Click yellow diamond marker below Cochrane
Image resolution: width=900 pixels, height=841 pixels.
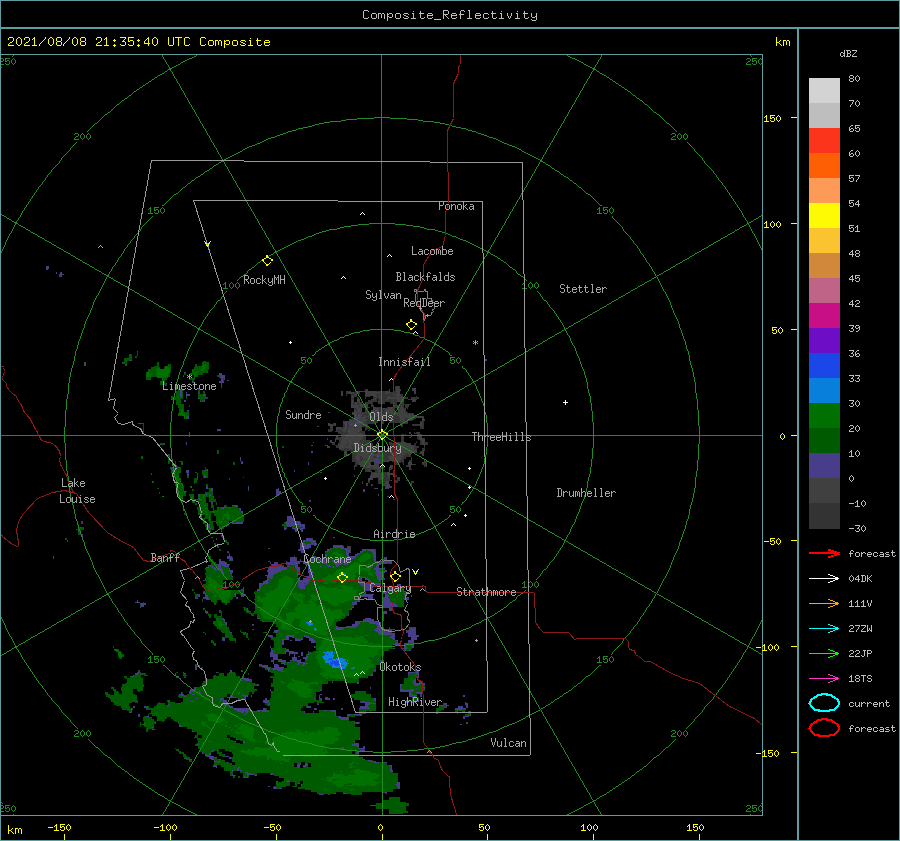tap(342, 578)
